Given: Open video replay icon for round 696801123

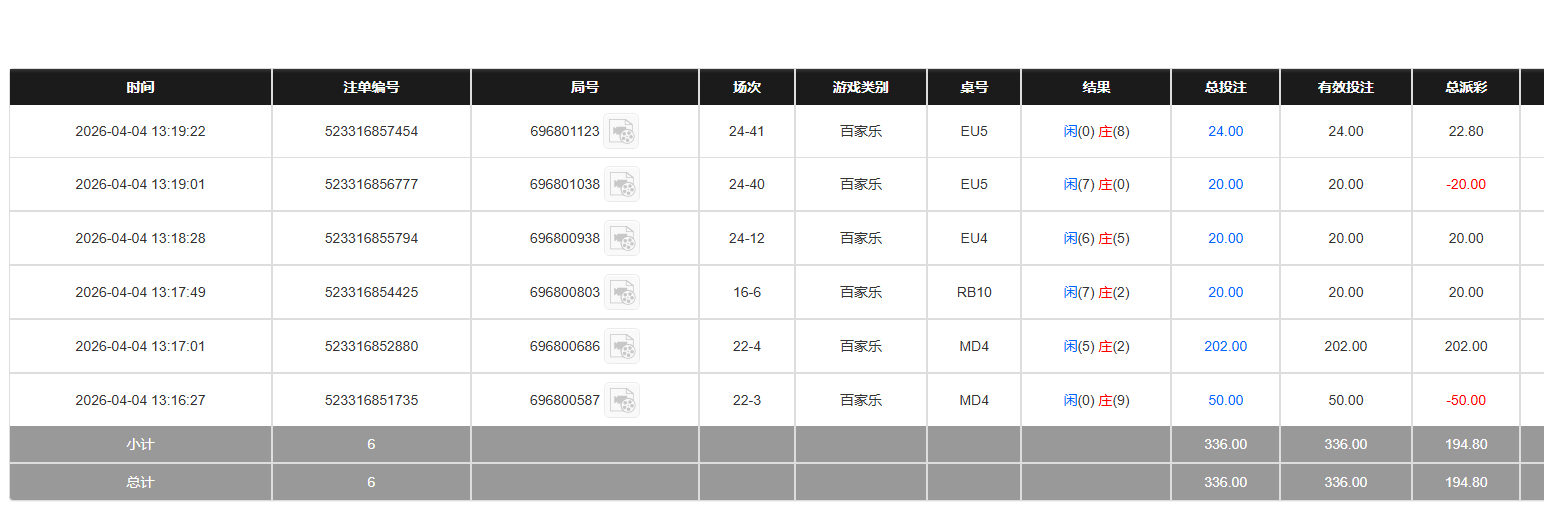Looking at the screenshot, I should pyautogui.click(x=622, y=131).
